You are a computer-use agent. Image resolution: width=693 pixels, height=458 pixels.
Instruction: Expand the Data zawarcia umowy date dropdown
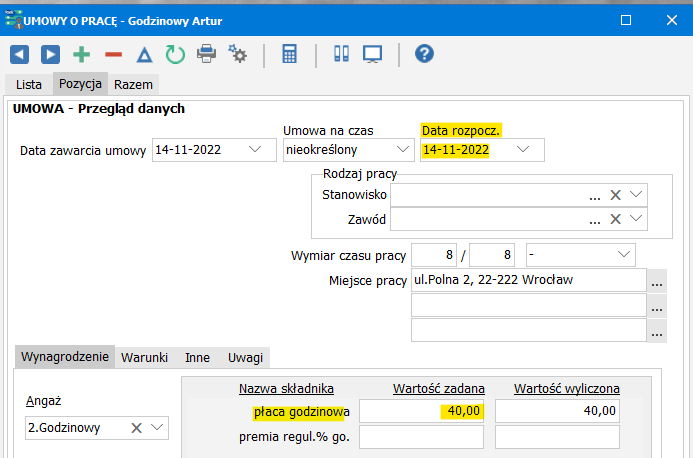[255, 149]
